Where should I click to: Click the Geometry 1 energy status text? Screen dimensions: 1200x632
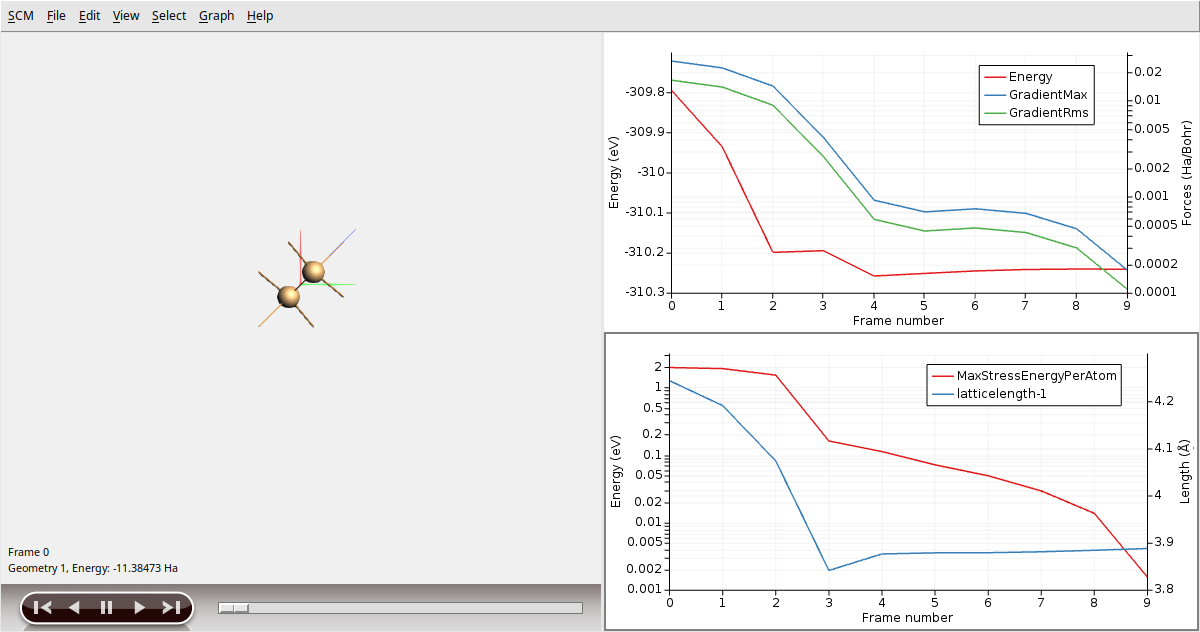[93, 568]
